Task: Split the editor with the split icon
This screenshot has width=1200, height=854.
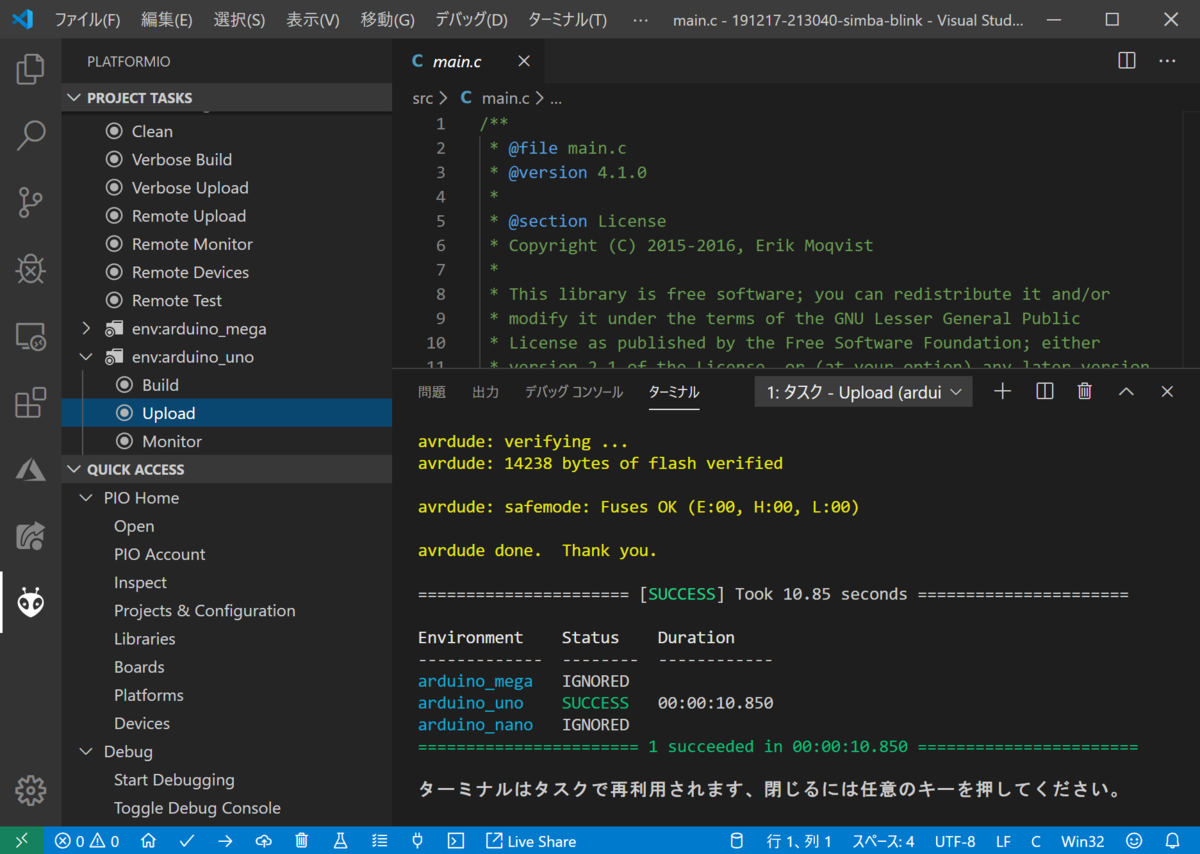Action: (1127, 61)
